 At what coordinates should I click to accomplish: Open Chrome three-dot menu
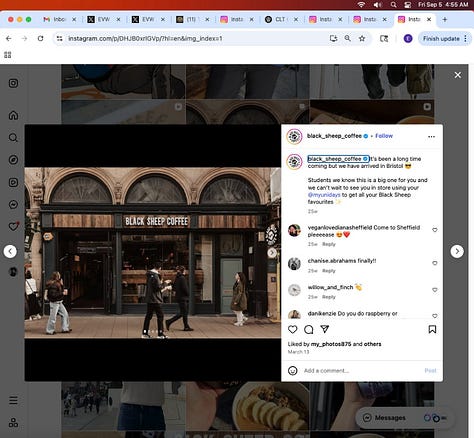(466, 39)
